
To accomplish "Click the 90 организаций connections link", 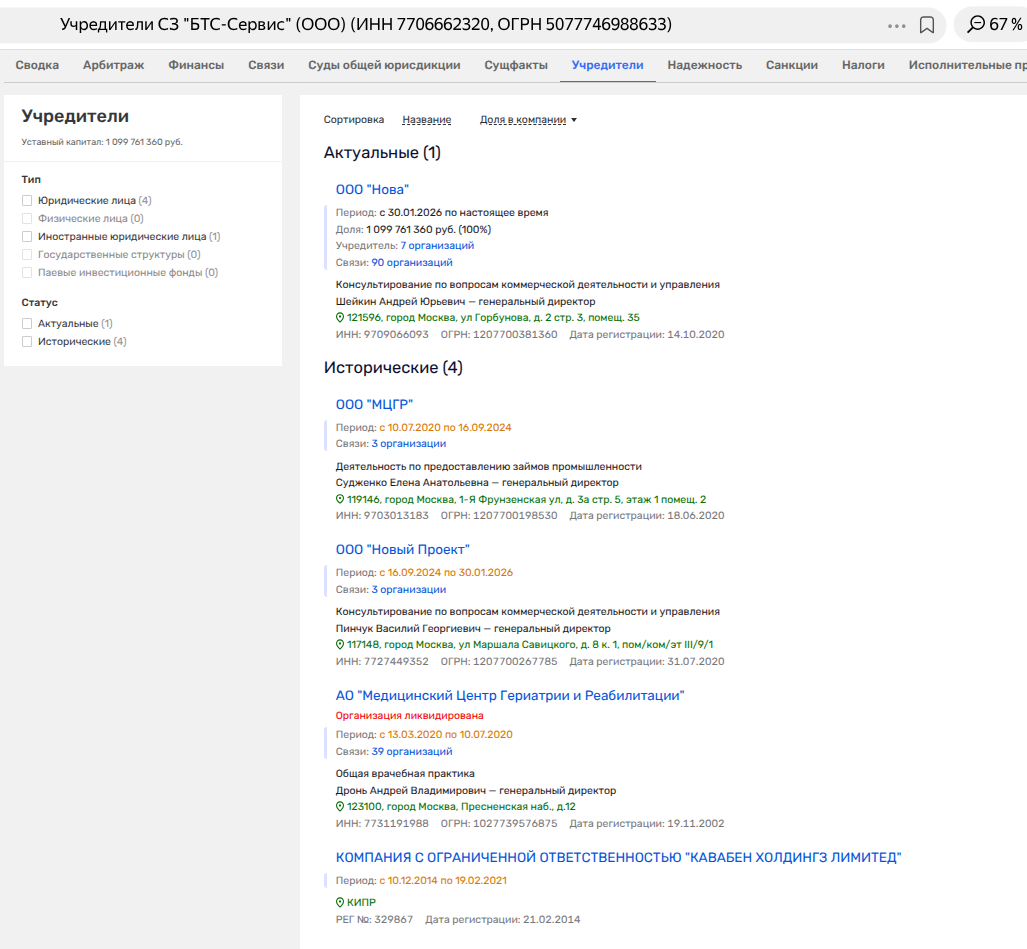I will (412, 263).
